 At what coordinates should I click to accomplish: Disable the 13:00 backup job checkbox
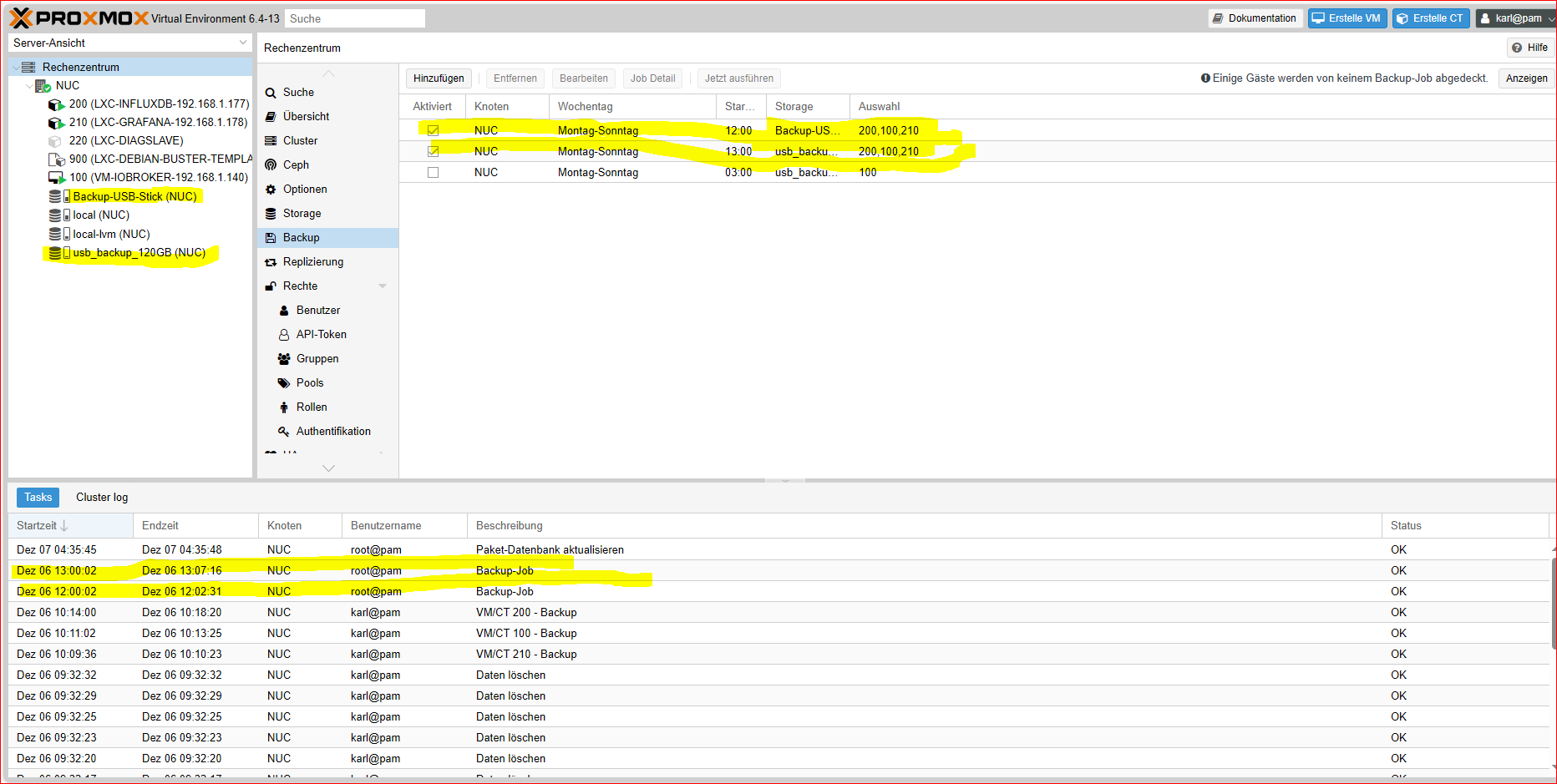[x=433, y=151]
